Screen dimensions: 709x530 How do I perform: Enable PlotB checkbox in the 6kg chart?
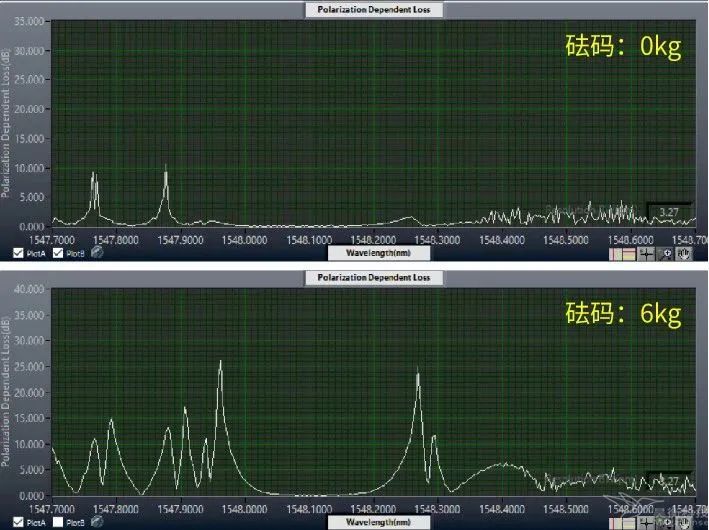point(58,522)
